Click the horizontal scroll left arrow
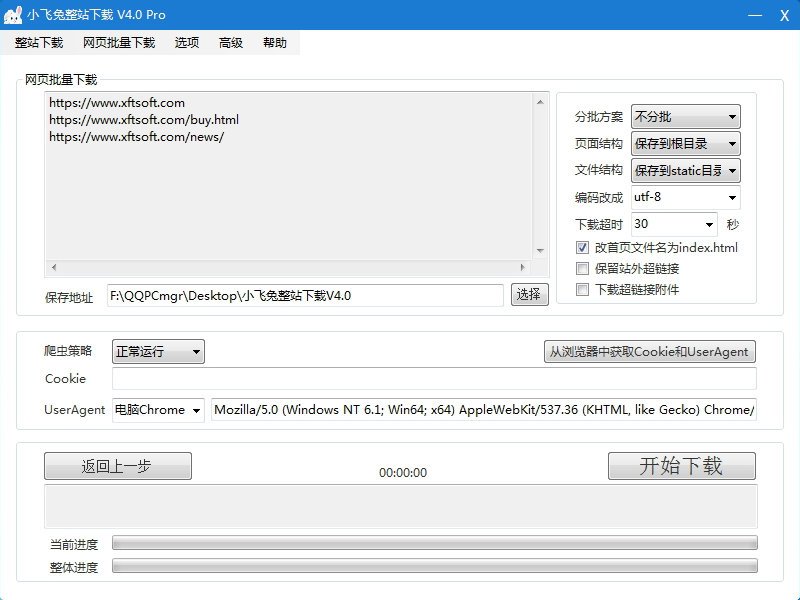 click(54, 268)
